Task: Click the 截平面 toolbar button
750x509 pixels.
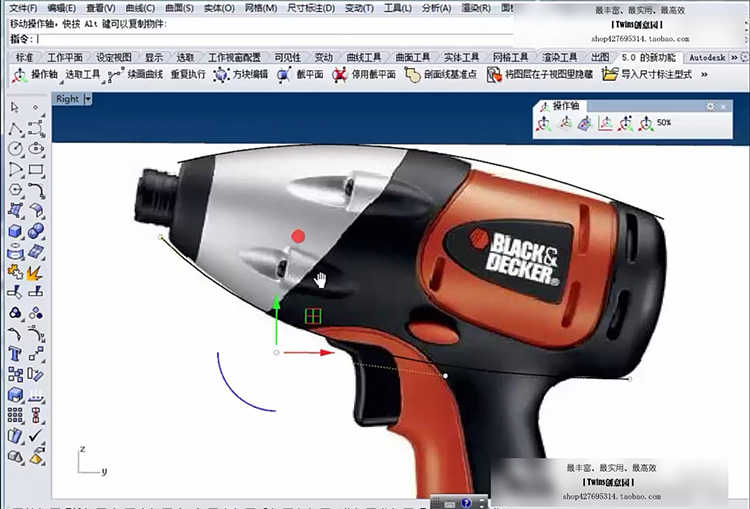Action: 300,74
